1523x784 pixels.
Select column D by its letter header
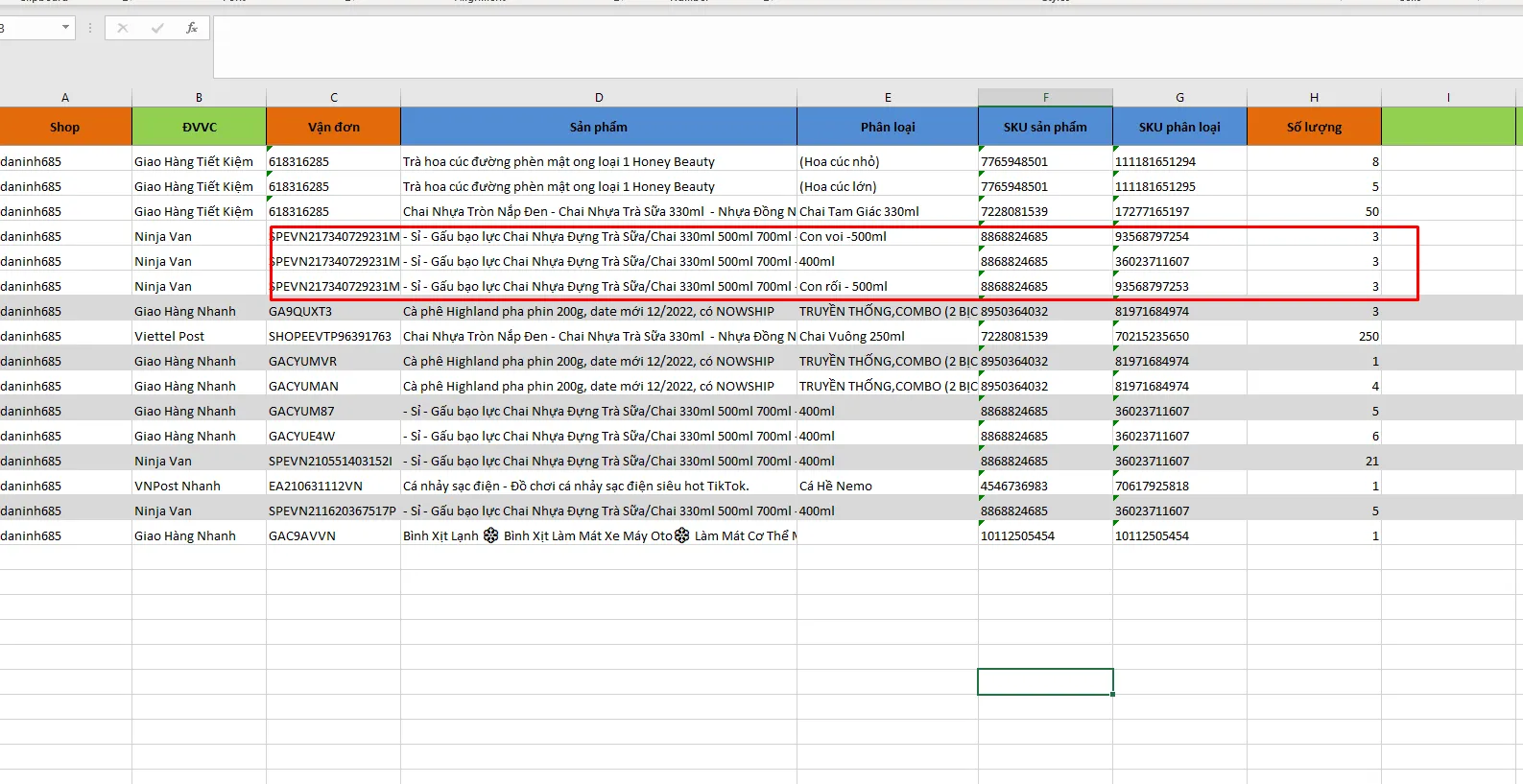tap(599, 97)
